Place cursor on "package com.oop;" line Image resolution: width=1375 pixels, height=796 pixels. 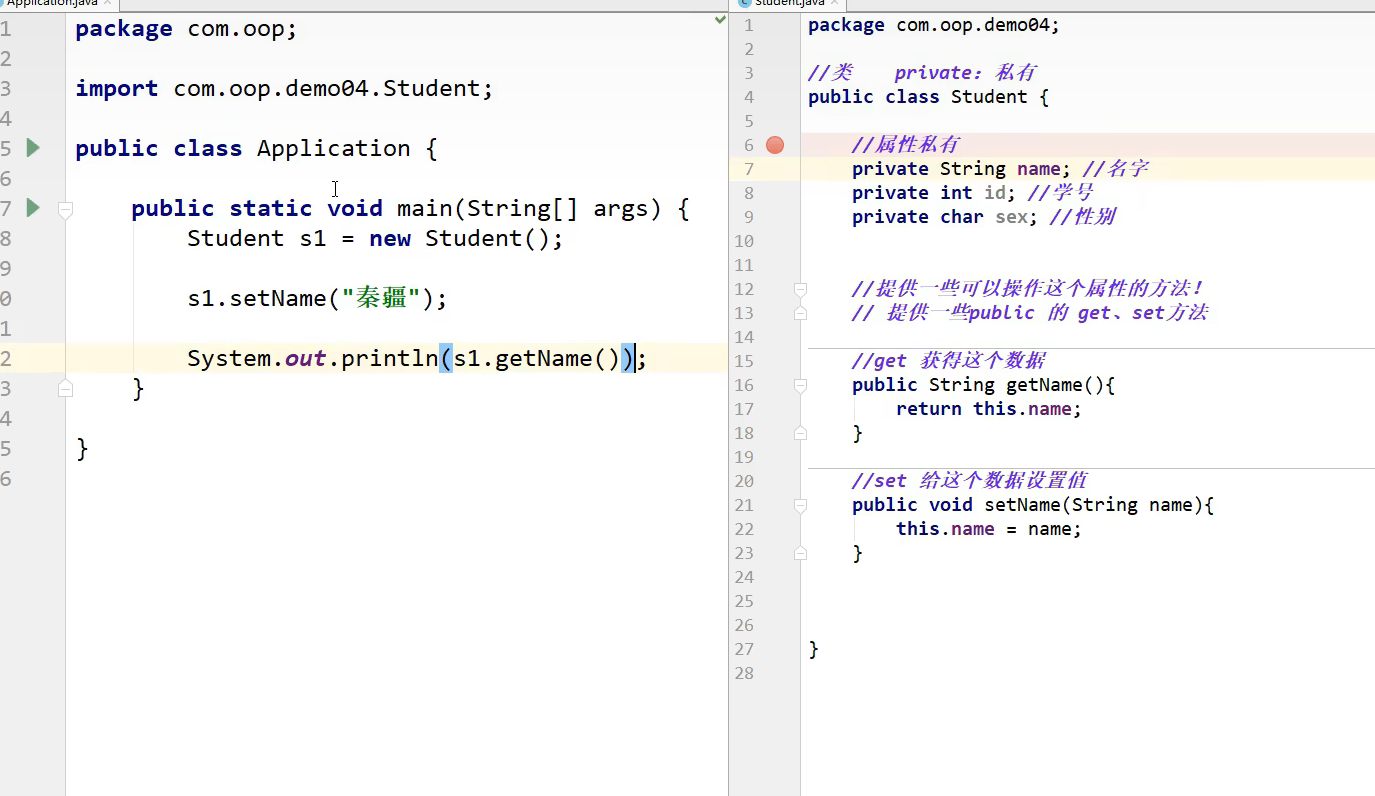[186, 28]
